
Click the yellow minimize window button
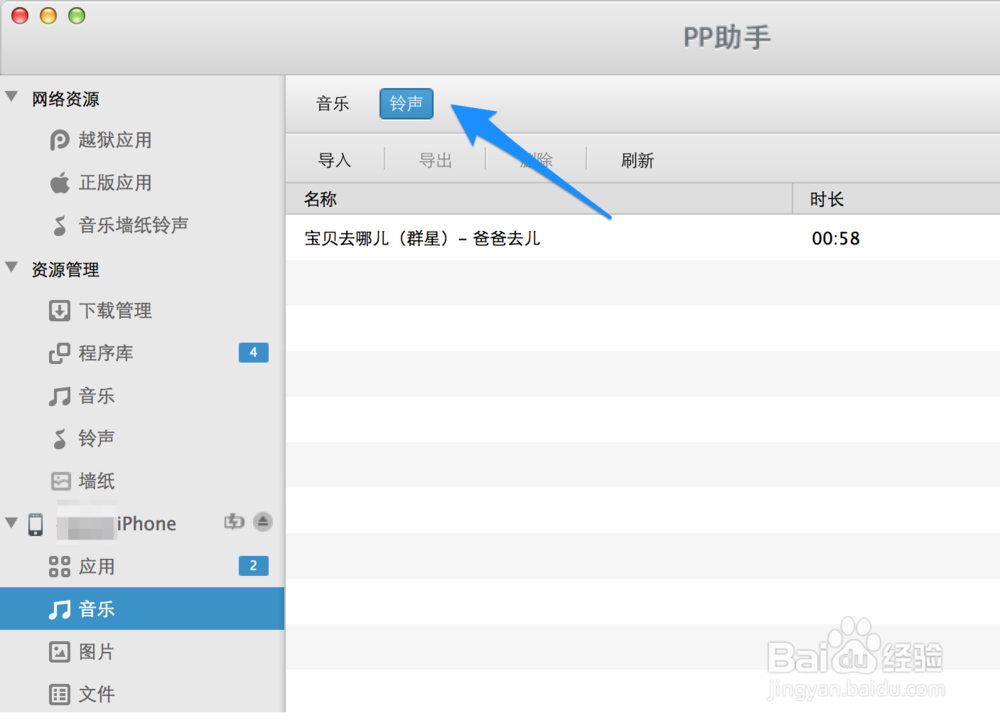48,15
